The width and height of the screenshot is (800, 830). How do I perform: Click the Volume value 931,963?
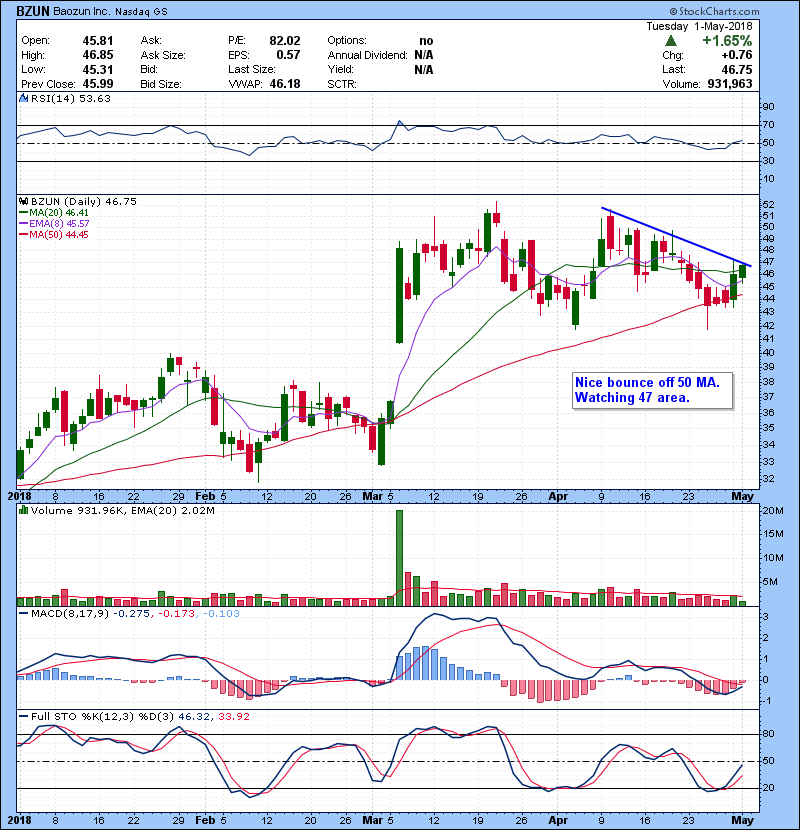point(730,84)
